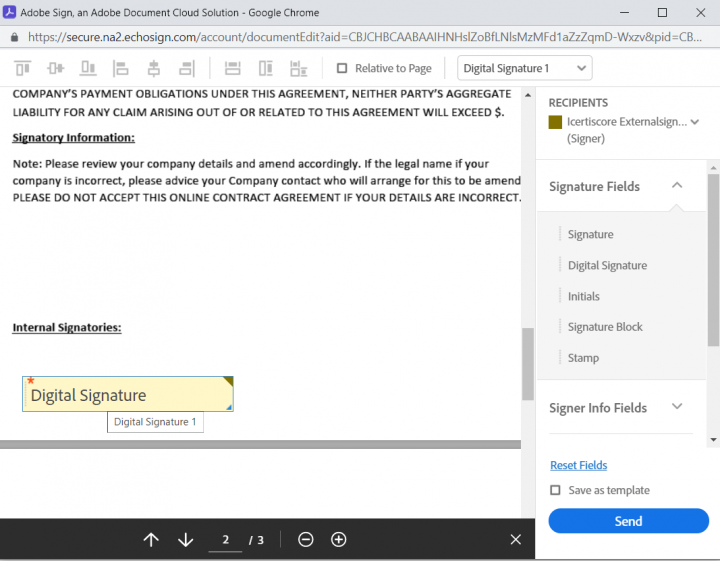The height and width of the screenshot is (561, 720).
Task: Expand the Icertiscore Externalsign recipient dropdown
Action: (x=694, y=122)
